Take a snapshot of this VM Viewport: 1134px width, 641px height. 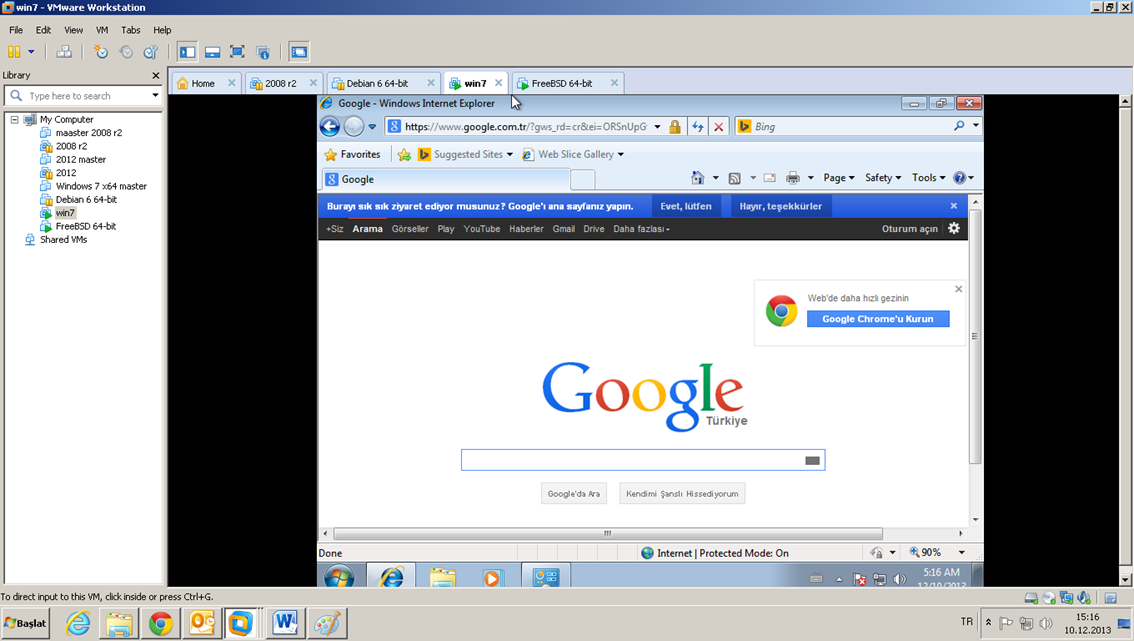click(101, 52)
